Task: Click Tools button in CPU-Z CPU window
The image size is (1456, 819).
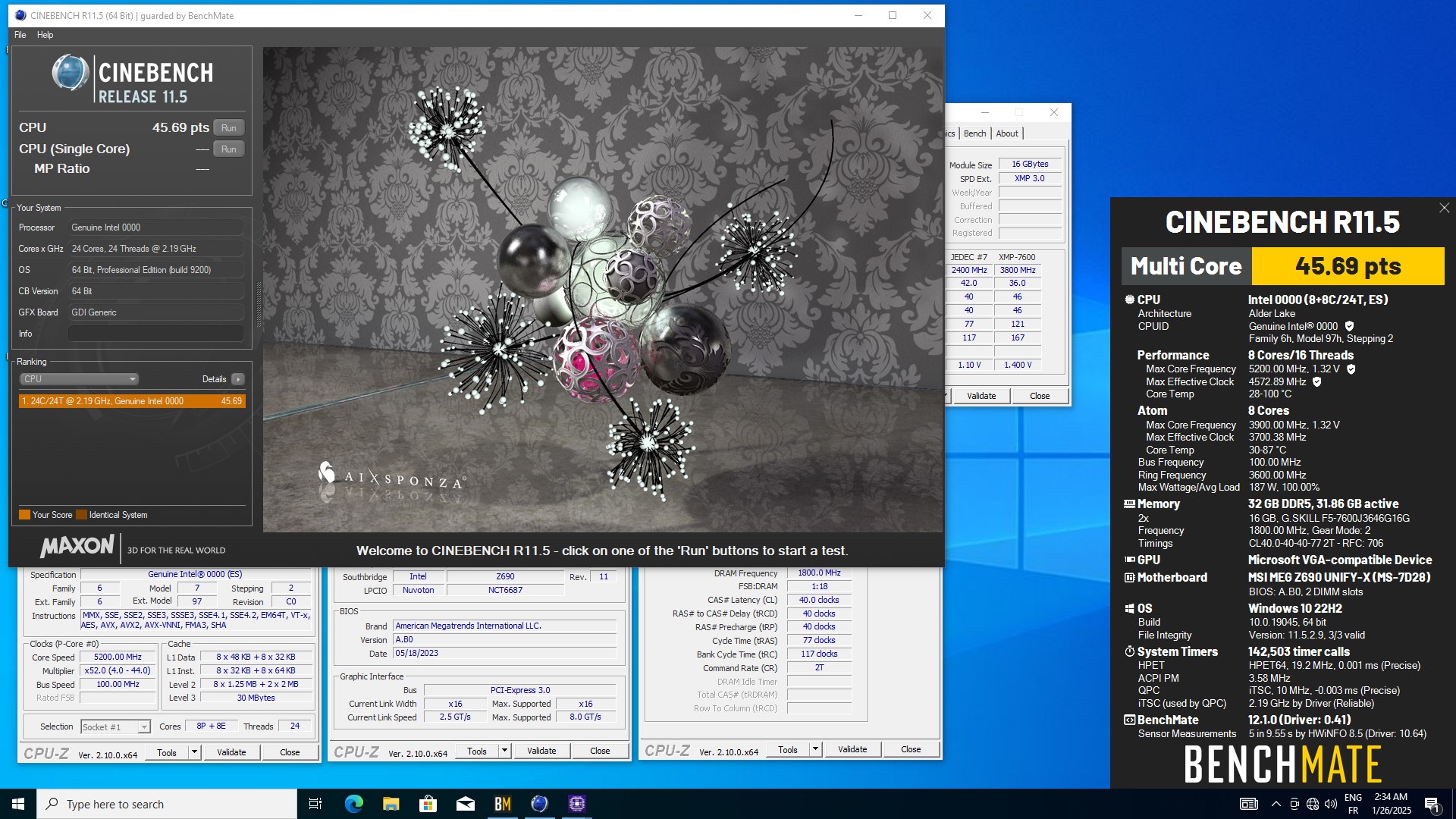Action: point(167,752)
